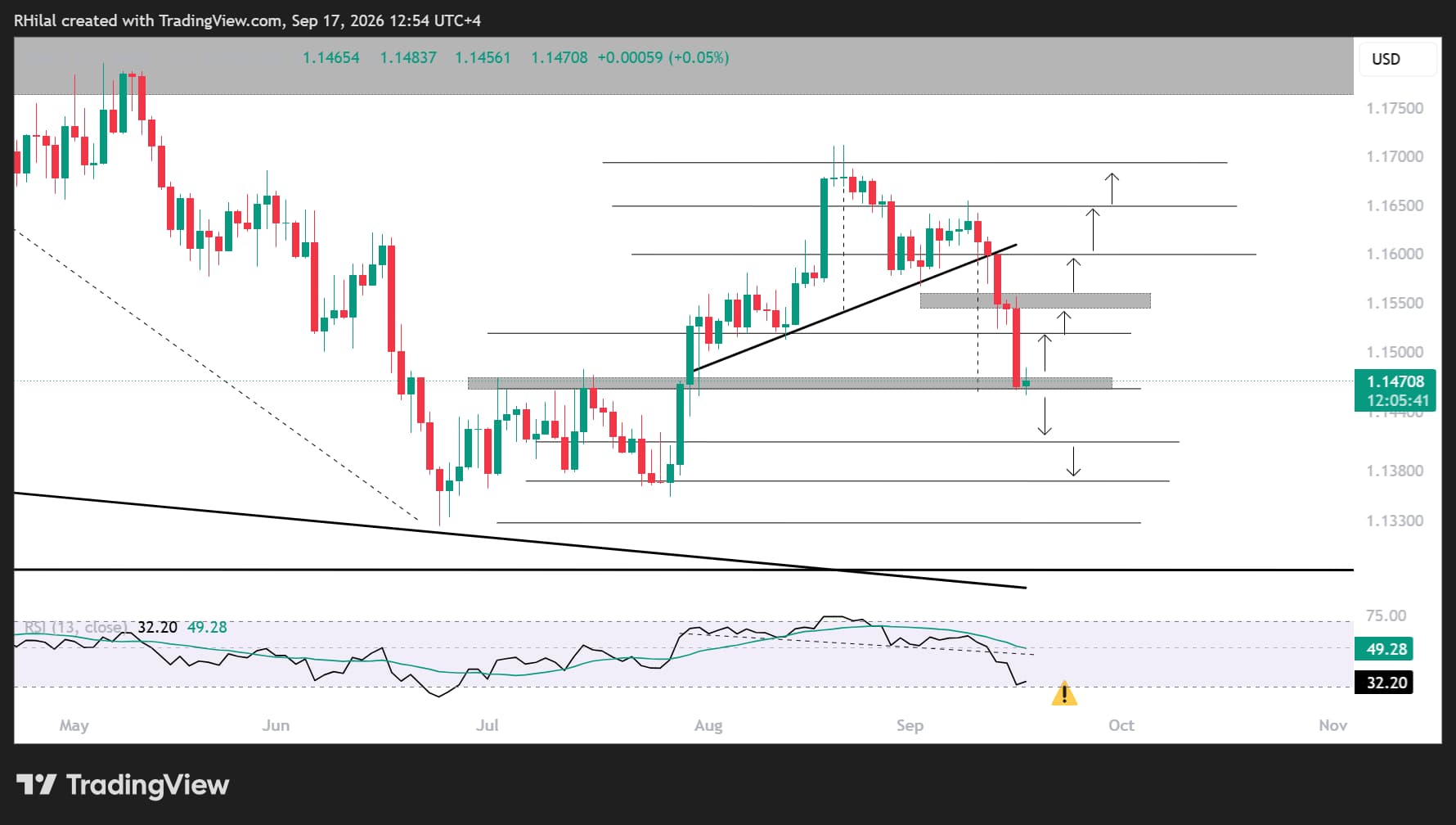Click the high price 1.14837
Screen dimensions: 1456x825
pos(408,57)
